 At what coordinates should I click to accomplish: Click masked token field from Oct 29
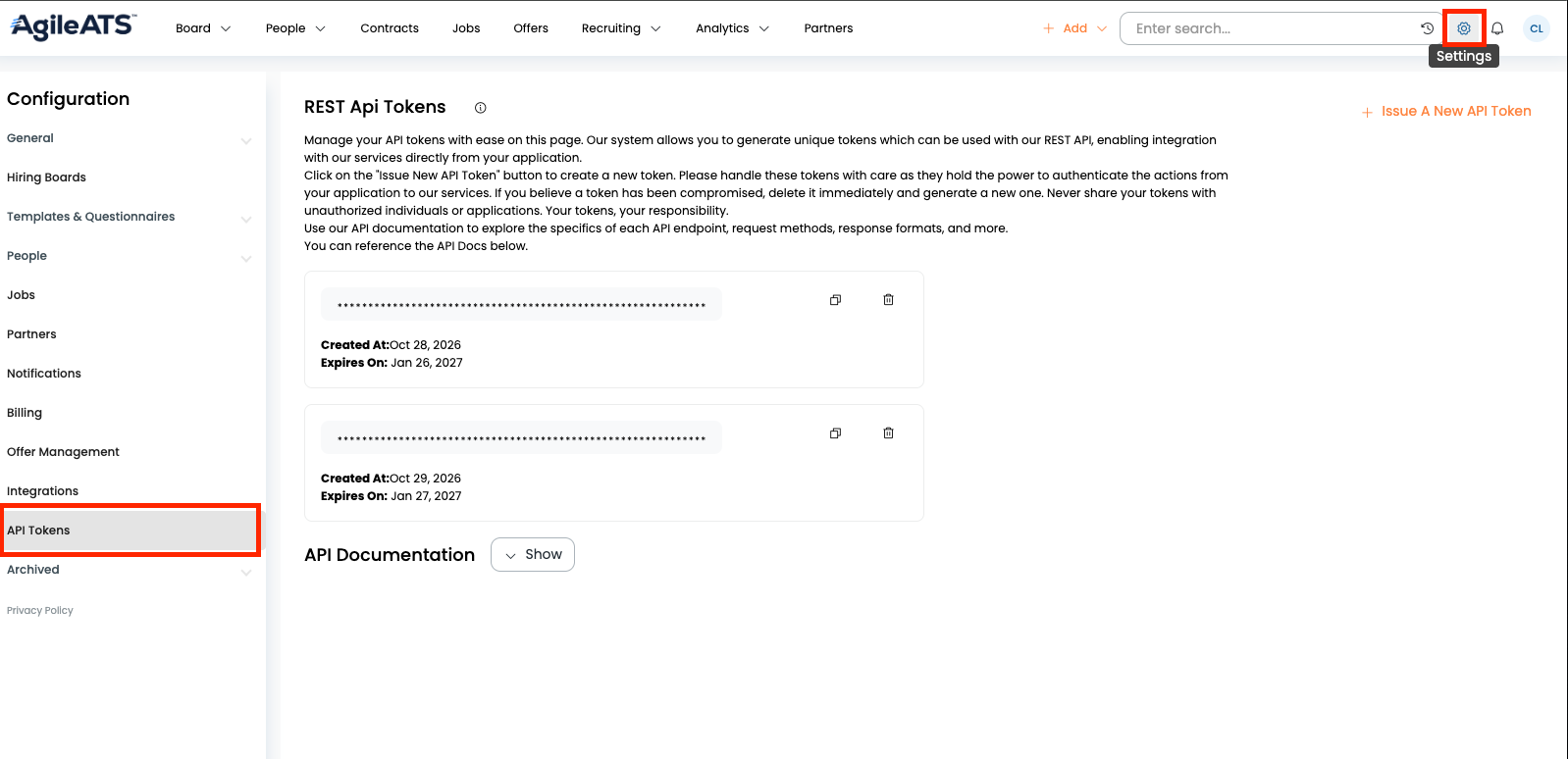[x=521, y=437]
